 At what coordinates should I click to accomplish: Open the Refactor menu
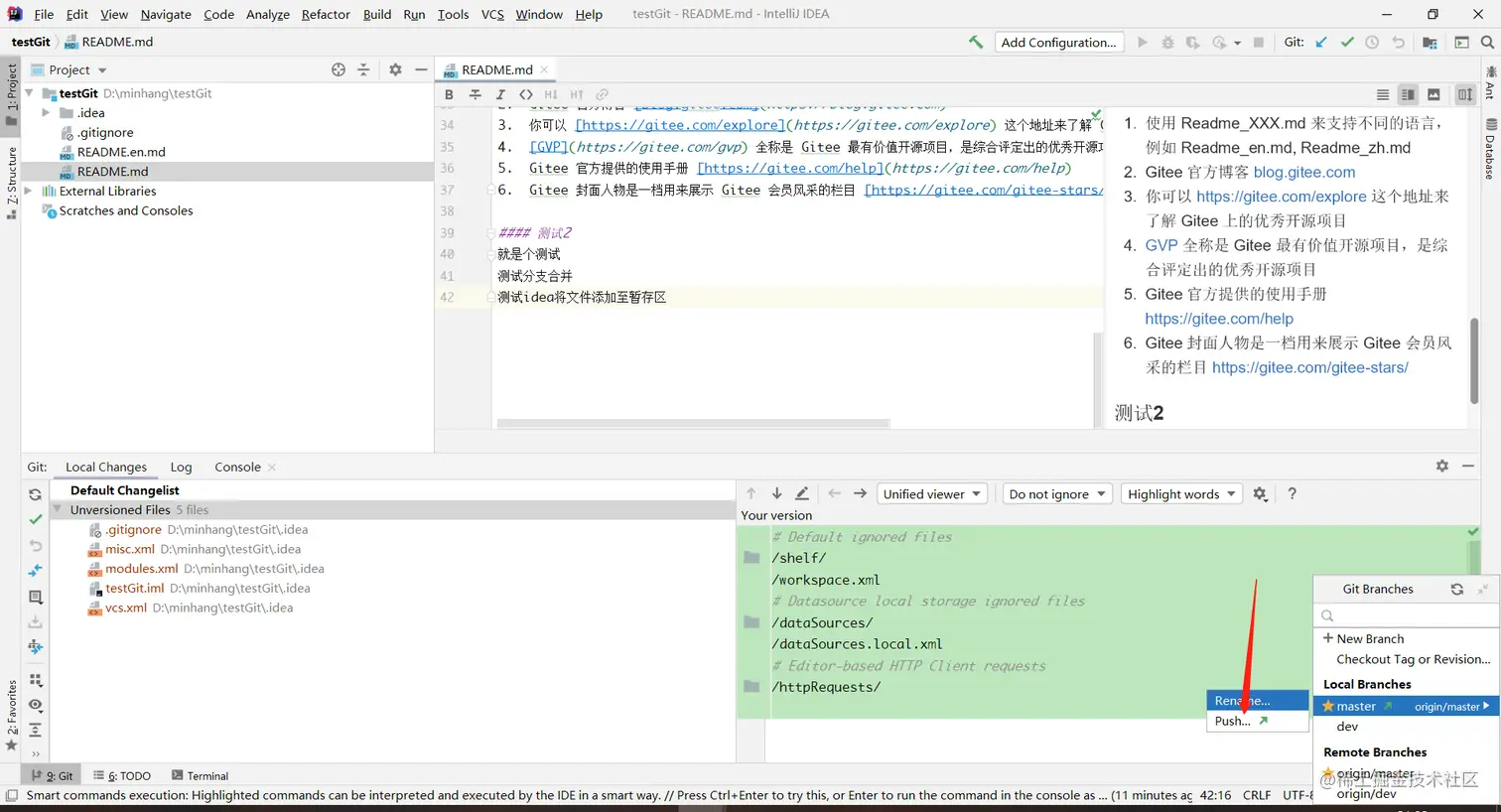click(326, 14)
